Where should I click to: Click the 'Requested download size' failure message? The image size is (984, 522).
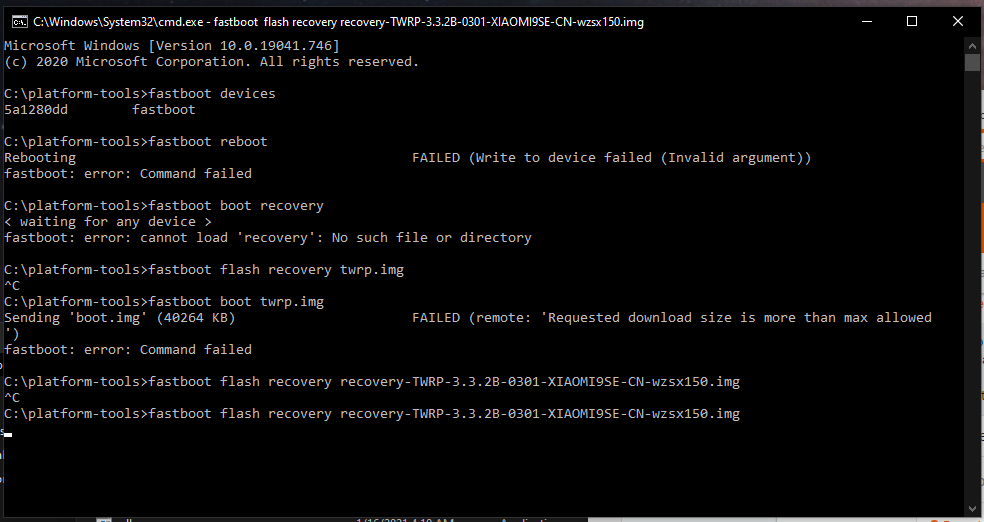(672, 317)
